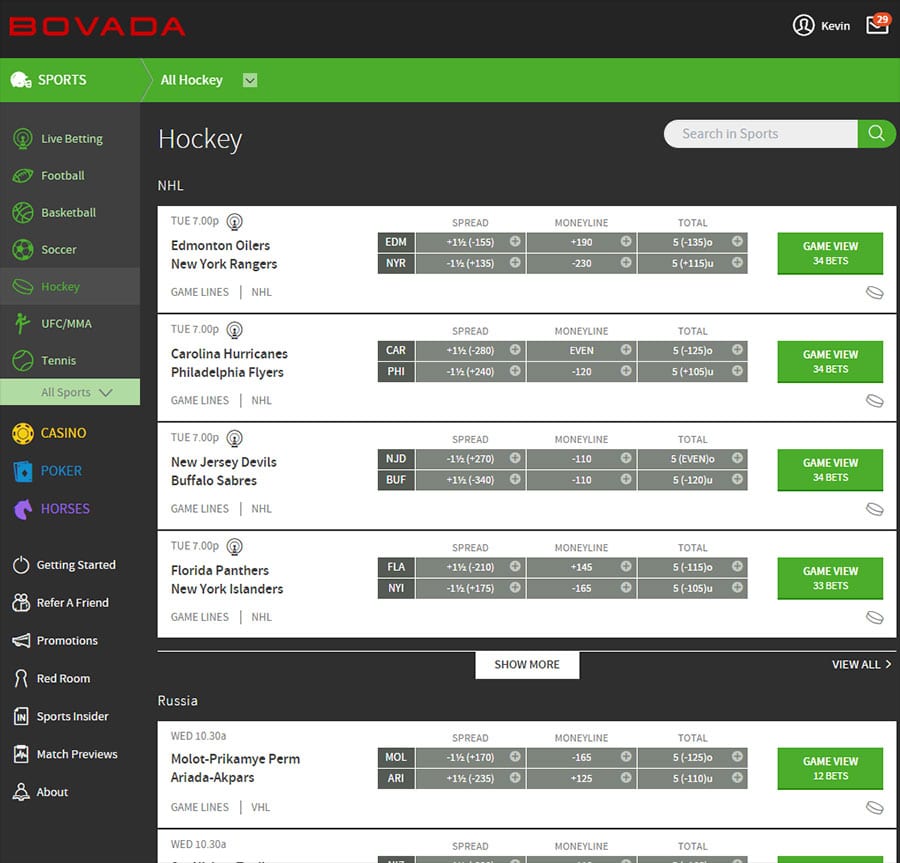Select Basketball in the sidebar
Viewport: 900px width, 863px height.
(70, 212)
